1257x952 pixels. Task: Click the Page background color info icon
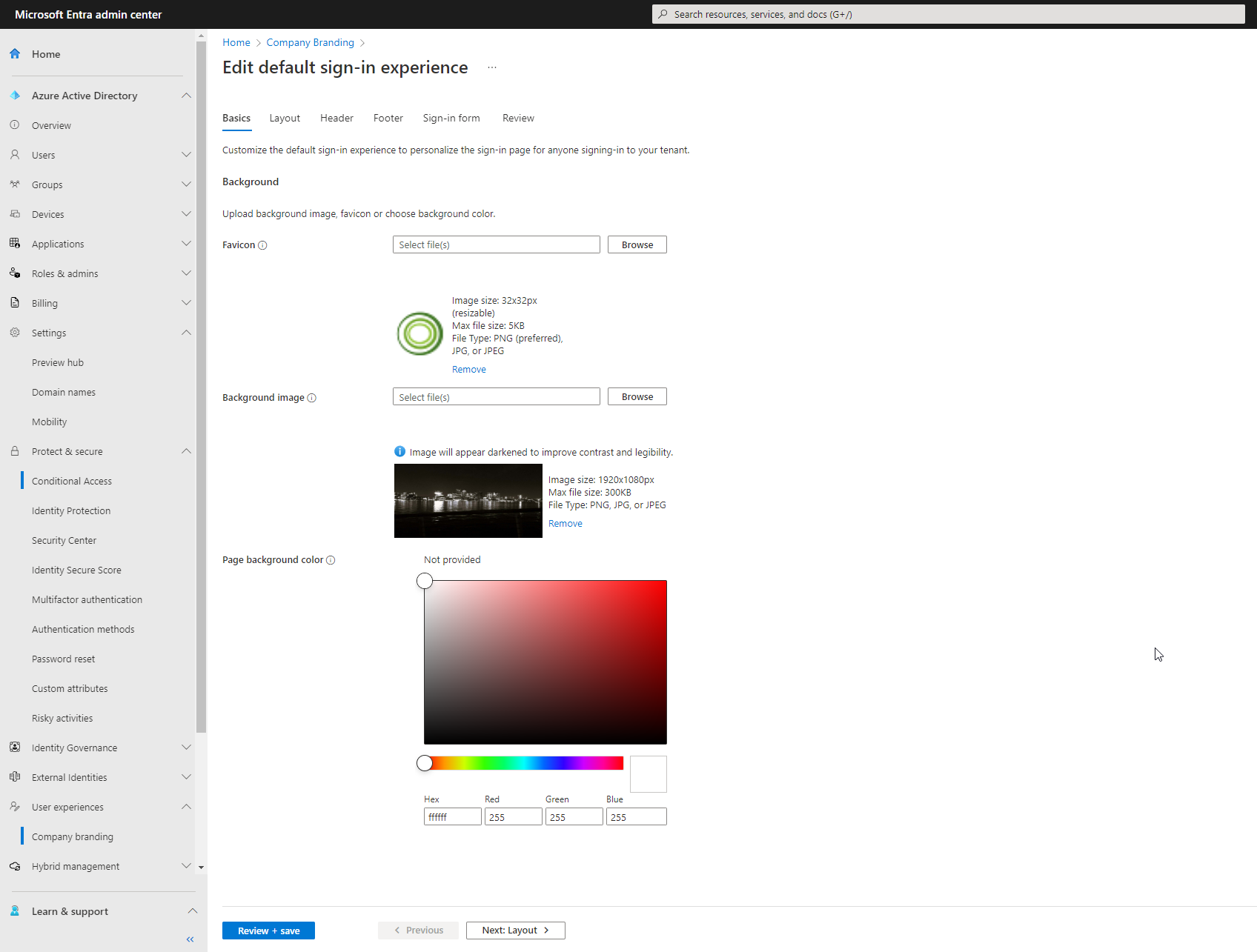click(331, 560)
